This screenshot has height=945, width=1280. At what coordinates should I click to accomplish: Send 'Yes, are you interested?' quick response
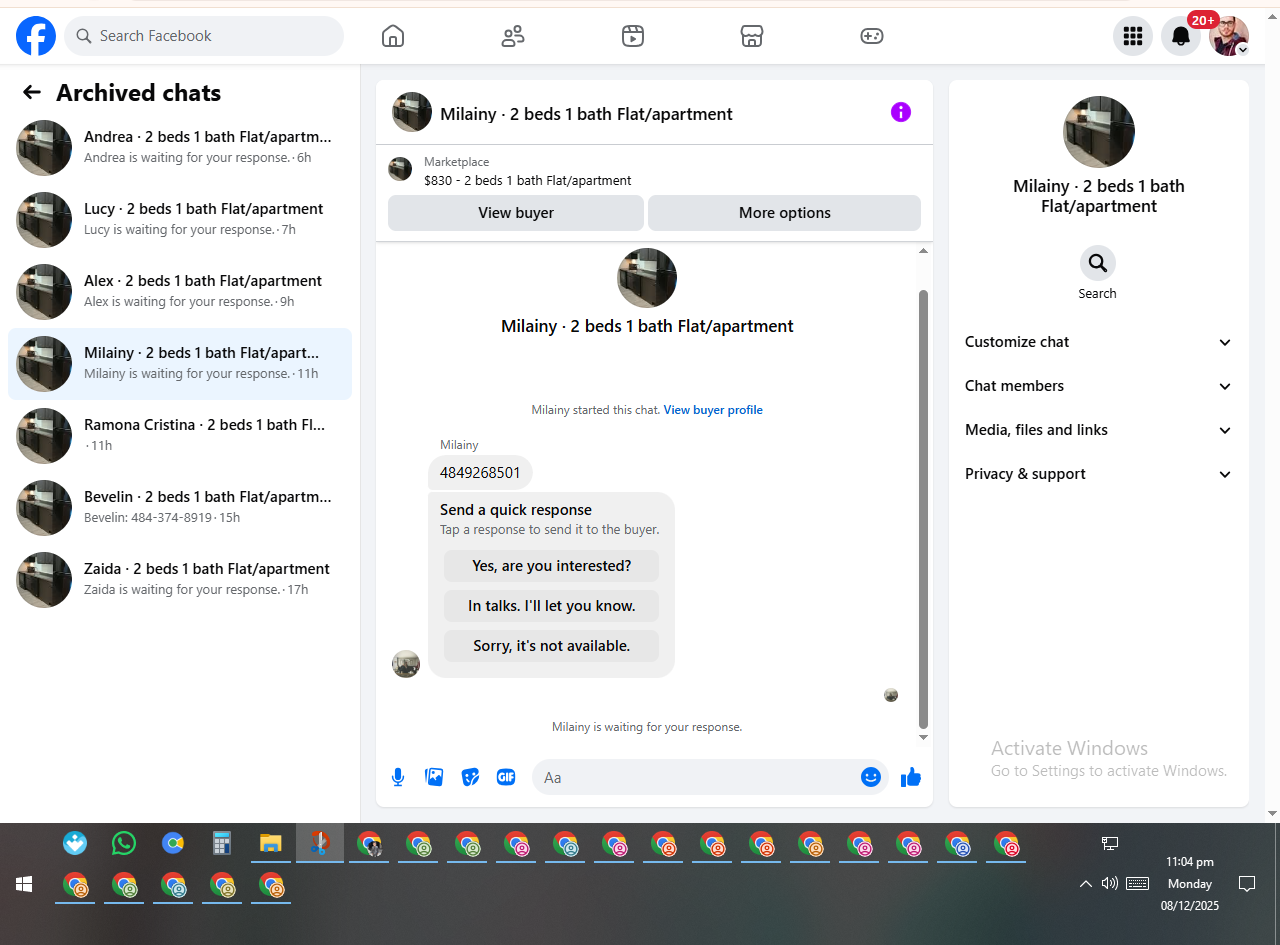coord(551,566)
